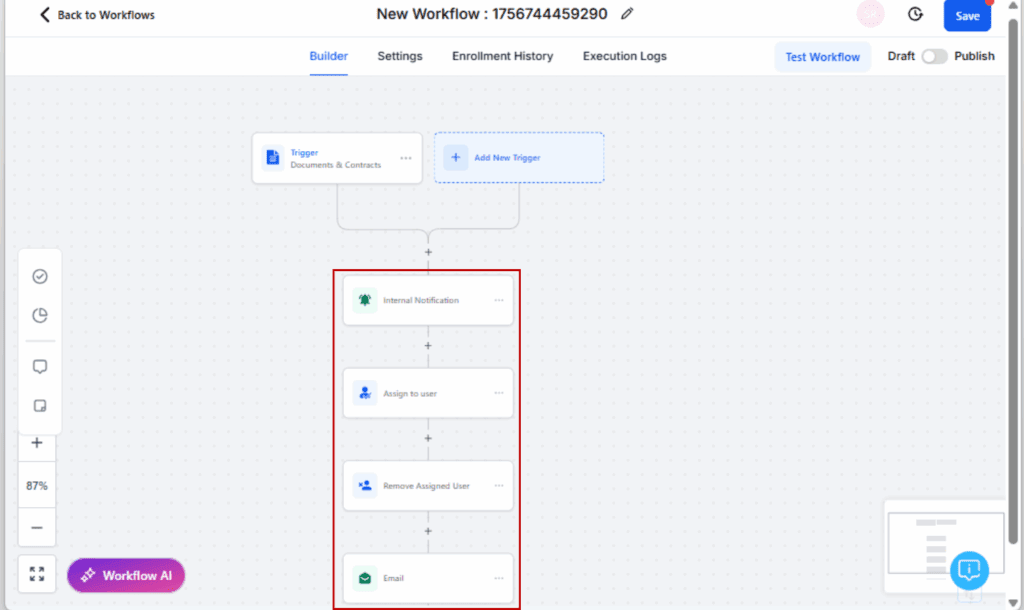Click the envelope icon on Email action
1024x610 pixels.
click(x=364, y=578)
